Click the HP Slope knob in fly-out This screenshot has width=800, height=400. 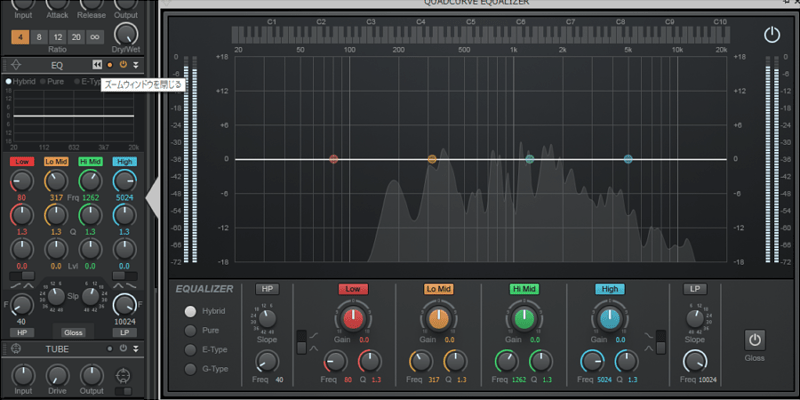point(267,319)
